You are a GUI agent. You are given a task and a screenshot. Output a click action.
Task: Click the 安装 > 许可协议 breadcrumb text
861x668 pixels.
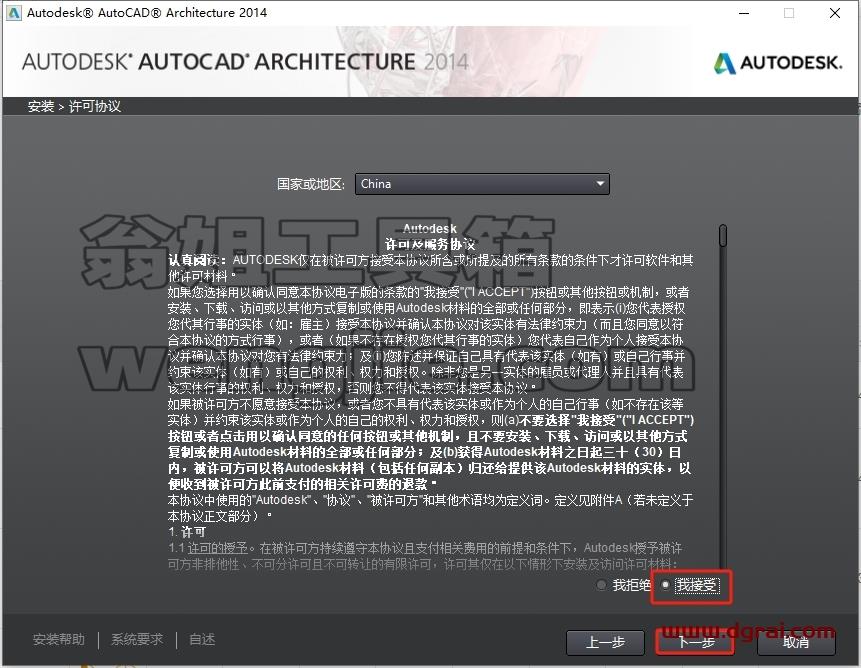pyautogui.click(x=74, y=106)
